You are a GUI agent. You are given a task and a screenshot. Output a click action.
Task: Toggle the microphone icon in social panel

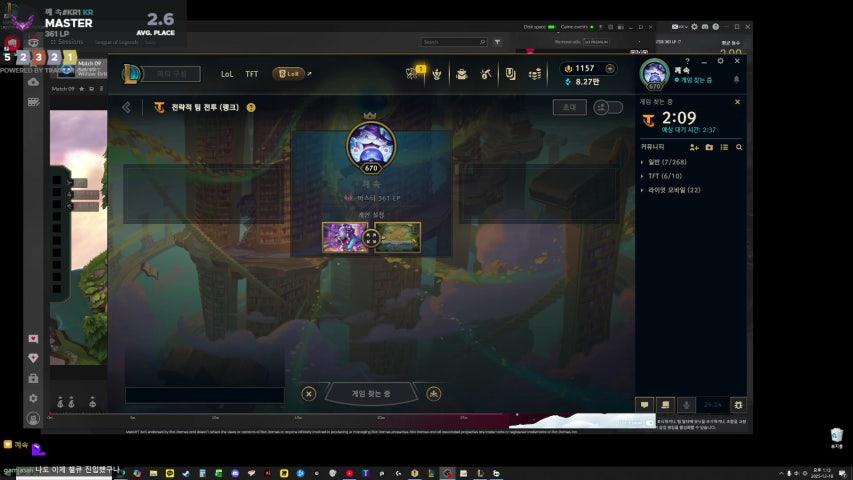(x=686, y=404)
